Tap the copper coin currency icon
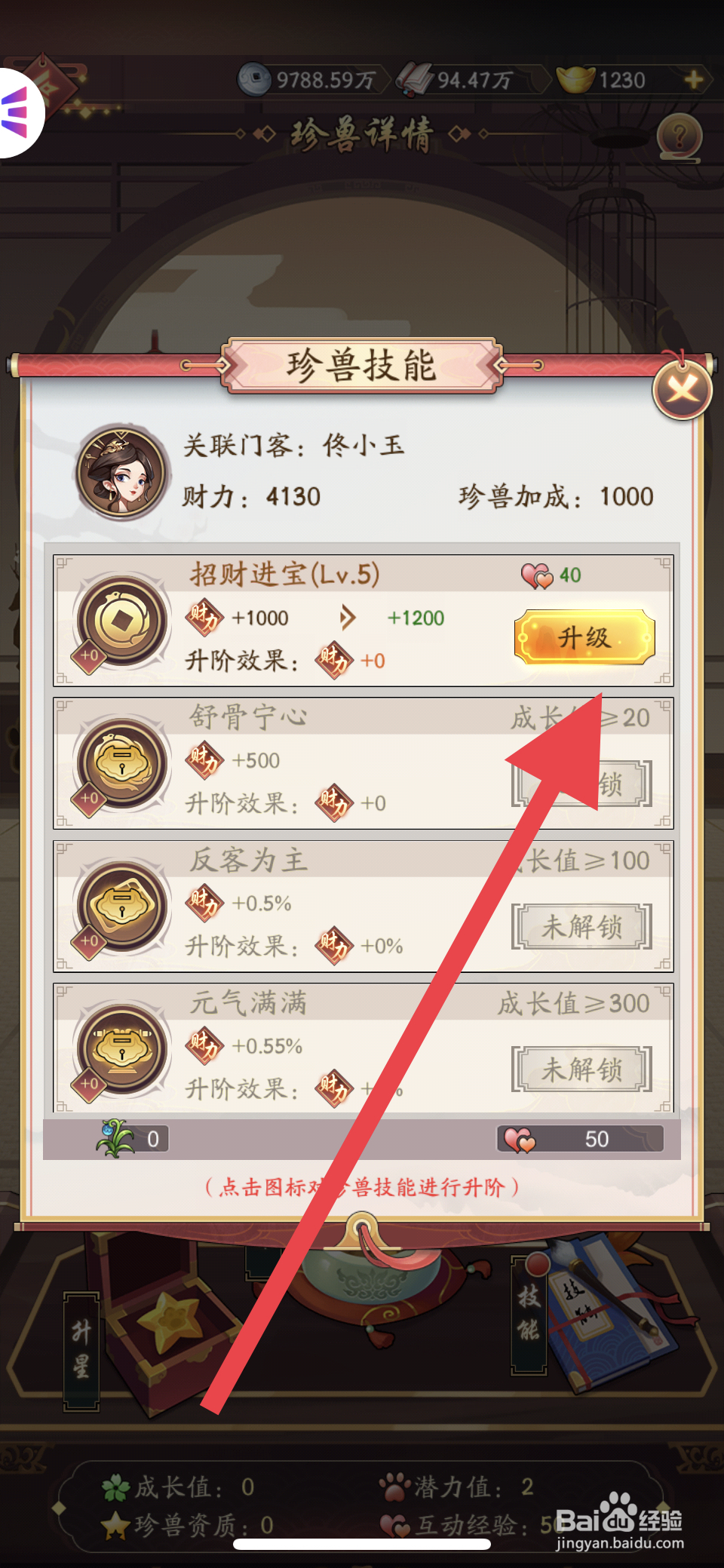Screen dimensions: 724x1568 255,78
